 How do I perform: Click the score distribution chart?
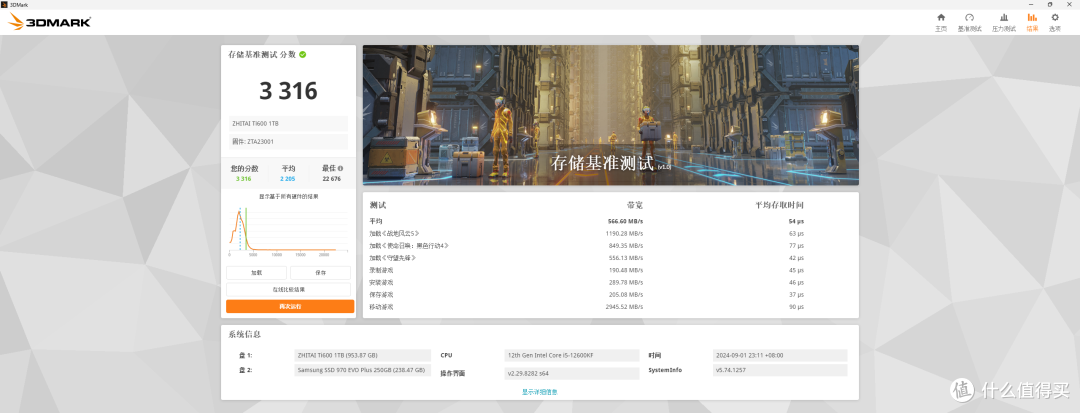pos(289,230)
